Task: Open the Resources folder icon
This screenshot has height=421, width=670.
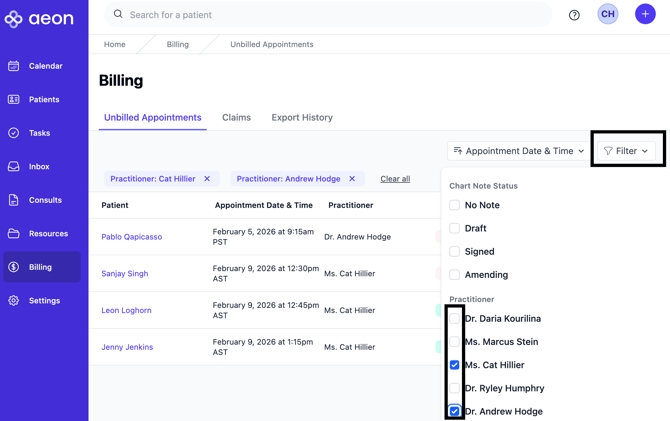Action: click(14, 234)
